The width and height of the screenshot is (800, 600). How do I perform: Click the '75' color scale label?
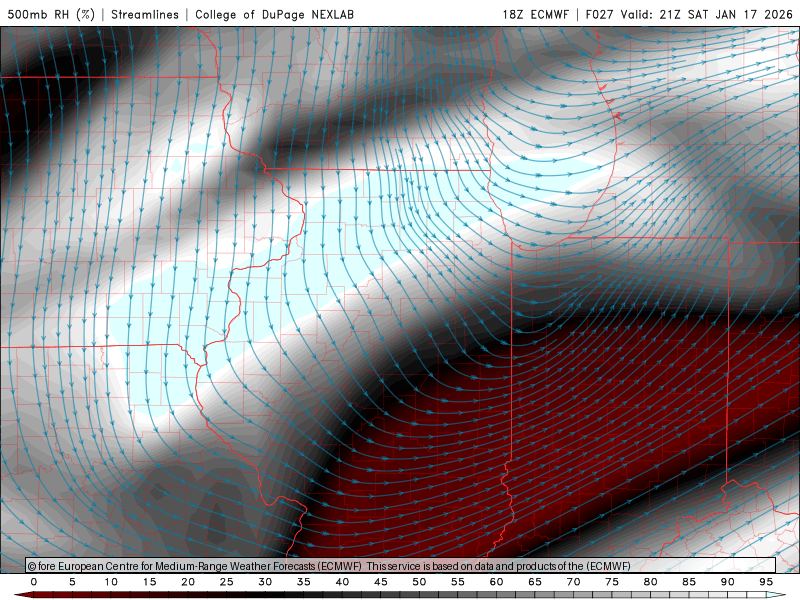coord(612,582)
